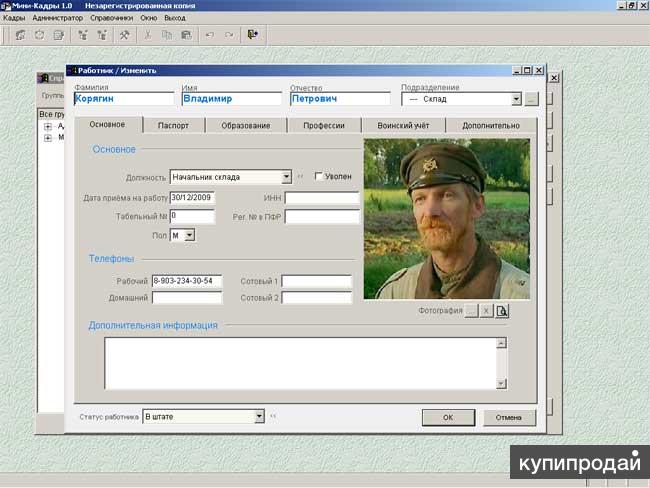
Task: Remove photo with the X button
Action: (x=487, y=311)
